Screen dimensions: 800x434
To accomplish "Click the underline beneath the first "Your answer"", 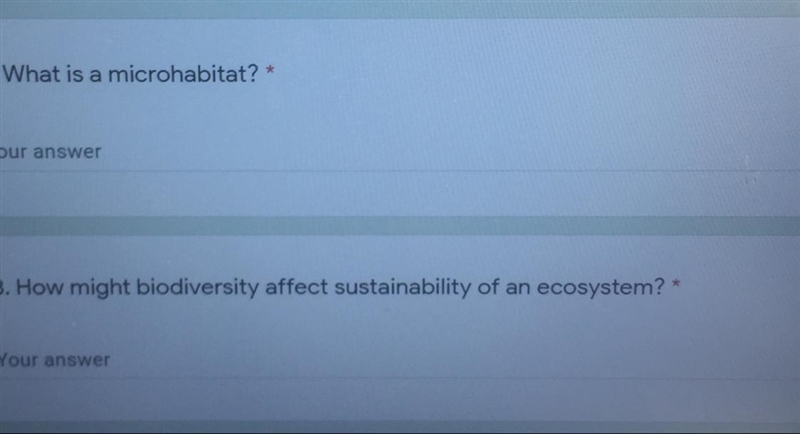I will (400, 171).
